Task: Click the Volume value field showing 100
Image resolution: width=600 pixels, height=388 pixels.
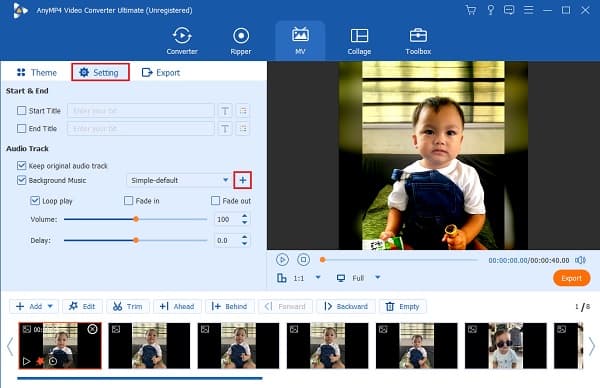Action: click(227, 219)
